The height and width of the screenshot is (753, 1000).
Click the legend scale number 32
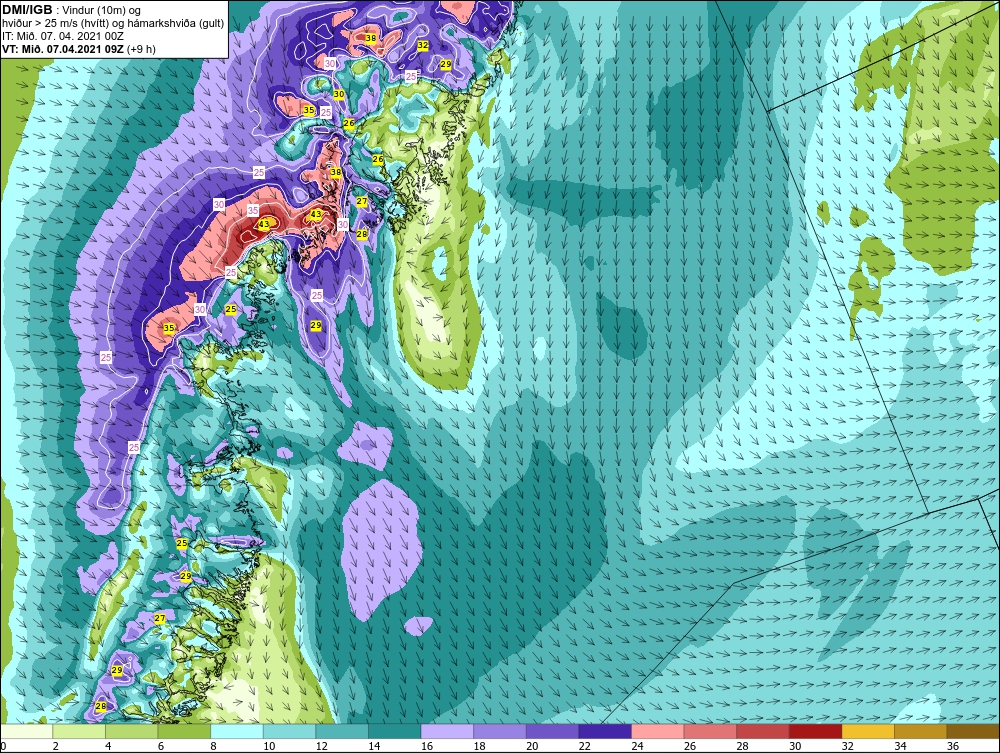coord(848,746)
